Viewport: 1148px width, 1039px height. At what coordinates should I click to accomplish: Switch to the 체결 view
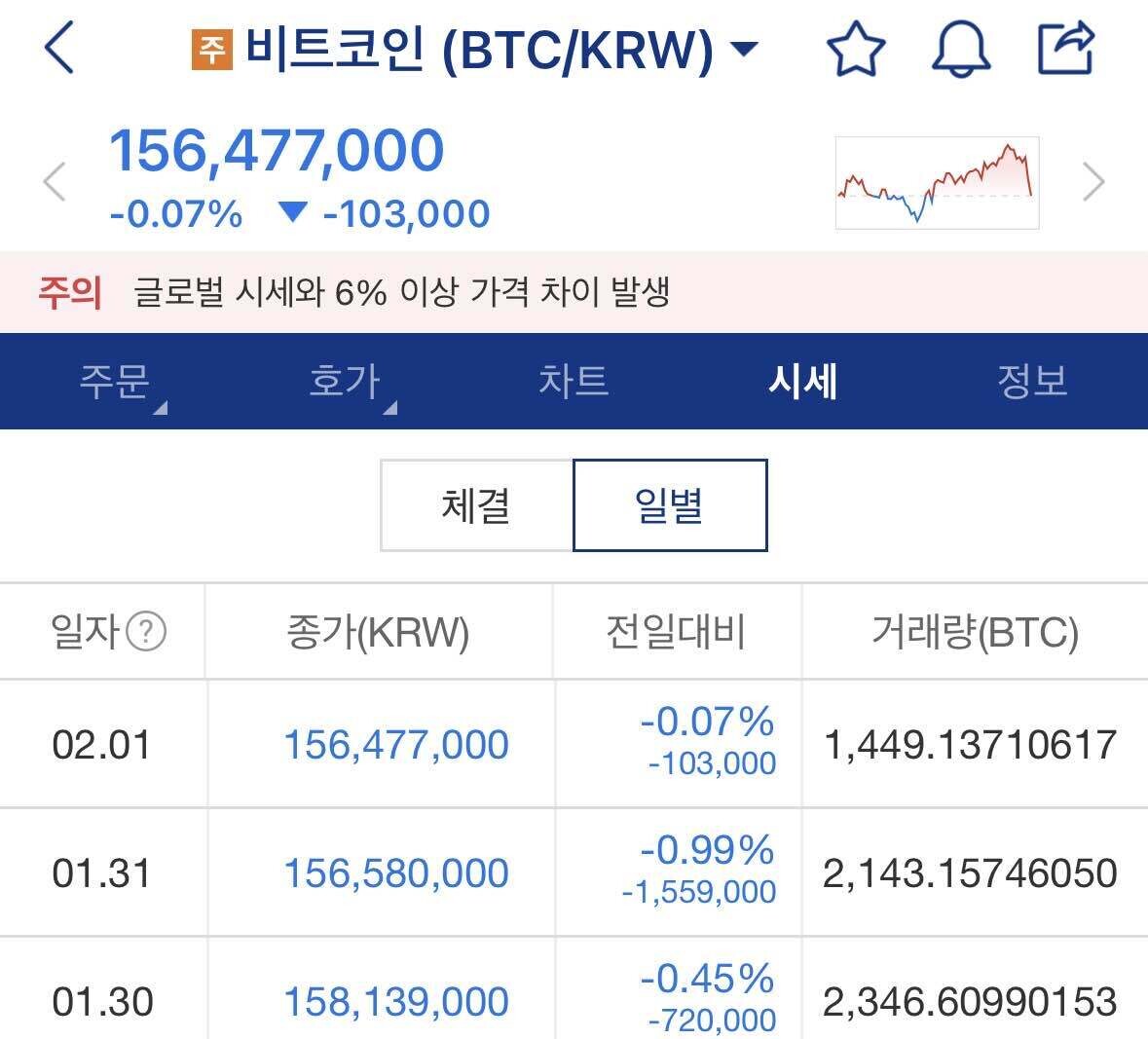[475, 505]
